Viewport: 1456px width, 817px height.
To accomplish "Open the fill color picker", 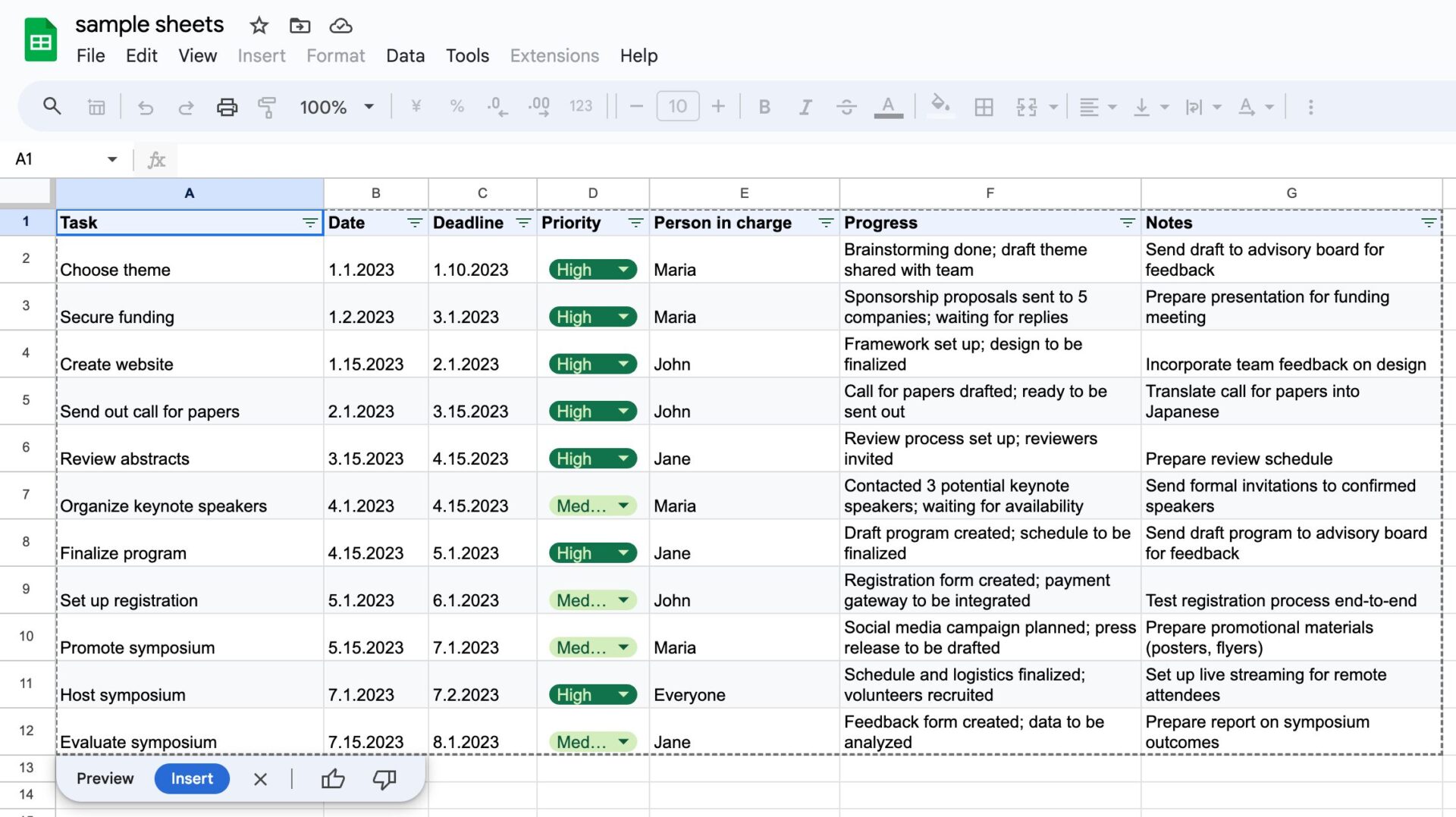I will [x=940, y=105].
